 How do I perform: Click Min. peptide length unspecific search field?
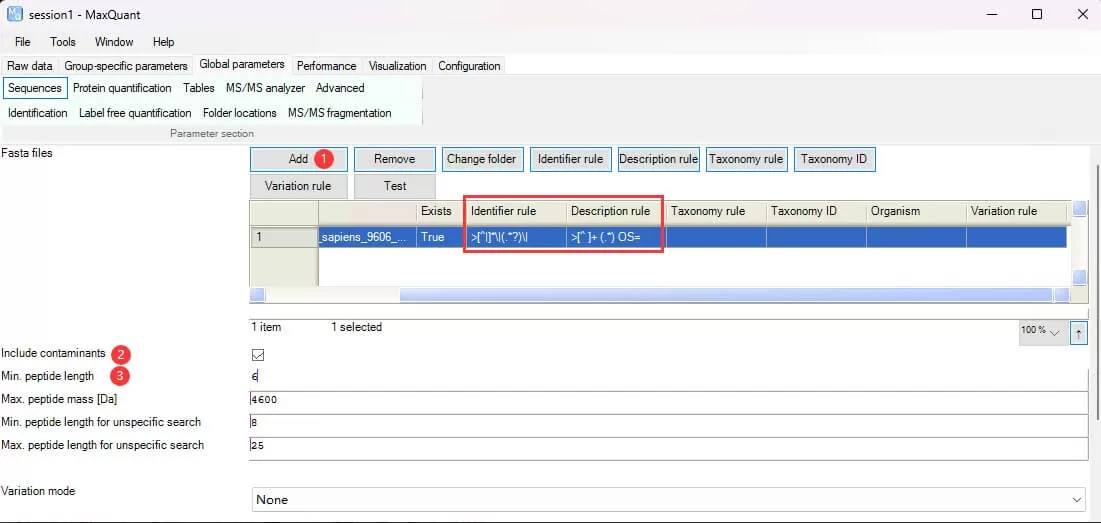point(668,423)
